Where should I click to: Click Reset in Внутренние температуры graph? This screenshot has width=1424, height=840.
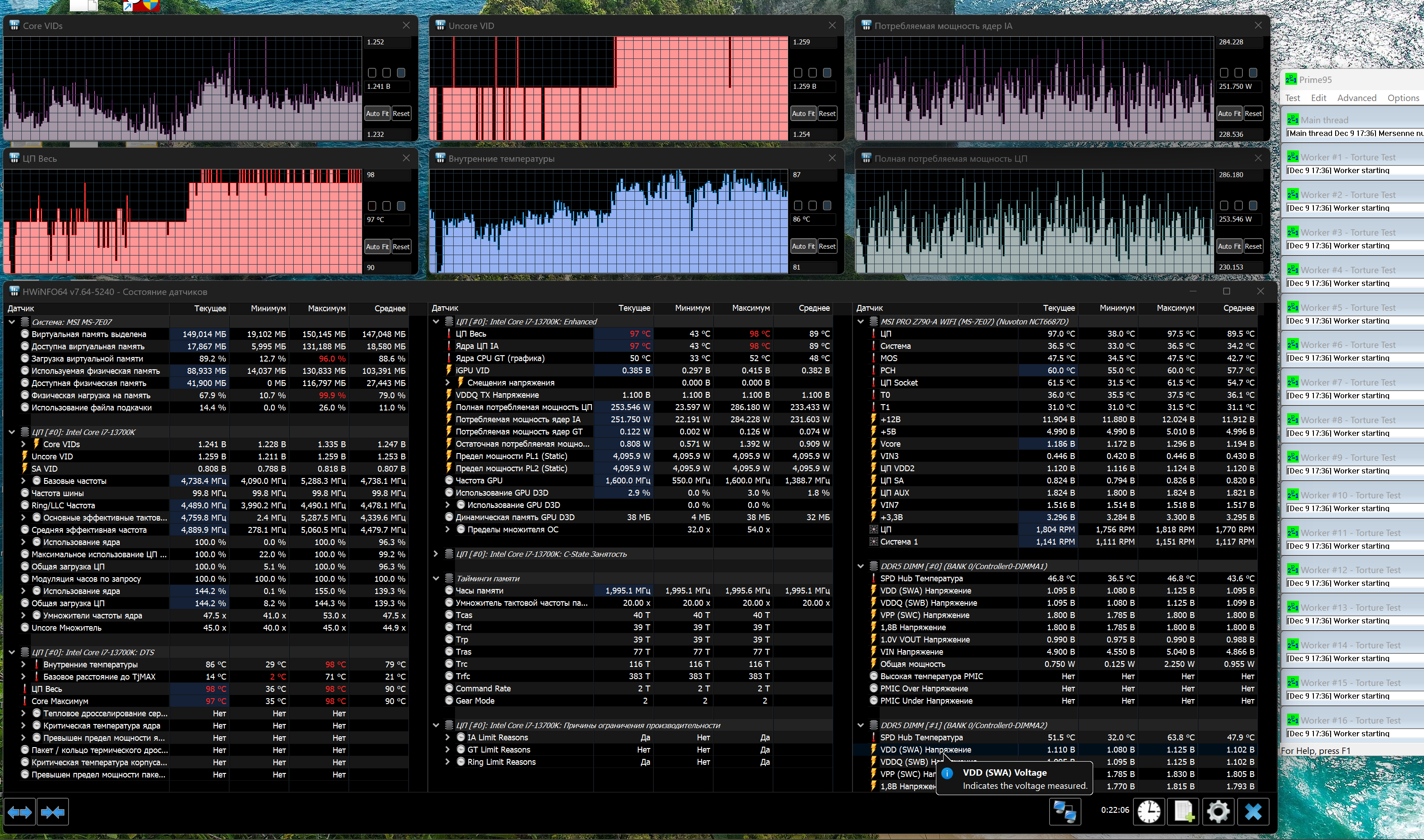click(827, 246)
